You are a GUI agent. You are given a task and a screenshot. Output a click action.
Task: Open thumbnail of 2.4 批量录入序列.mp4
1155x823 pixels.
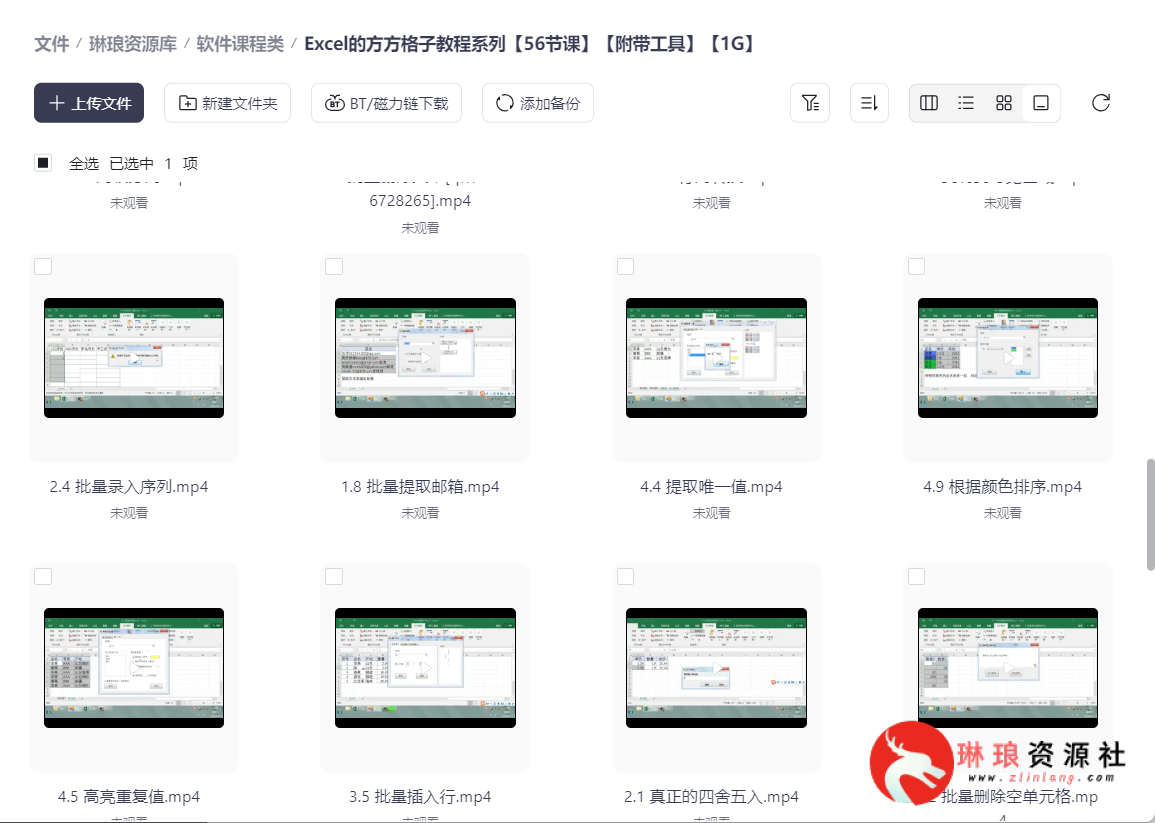(134, 358)
